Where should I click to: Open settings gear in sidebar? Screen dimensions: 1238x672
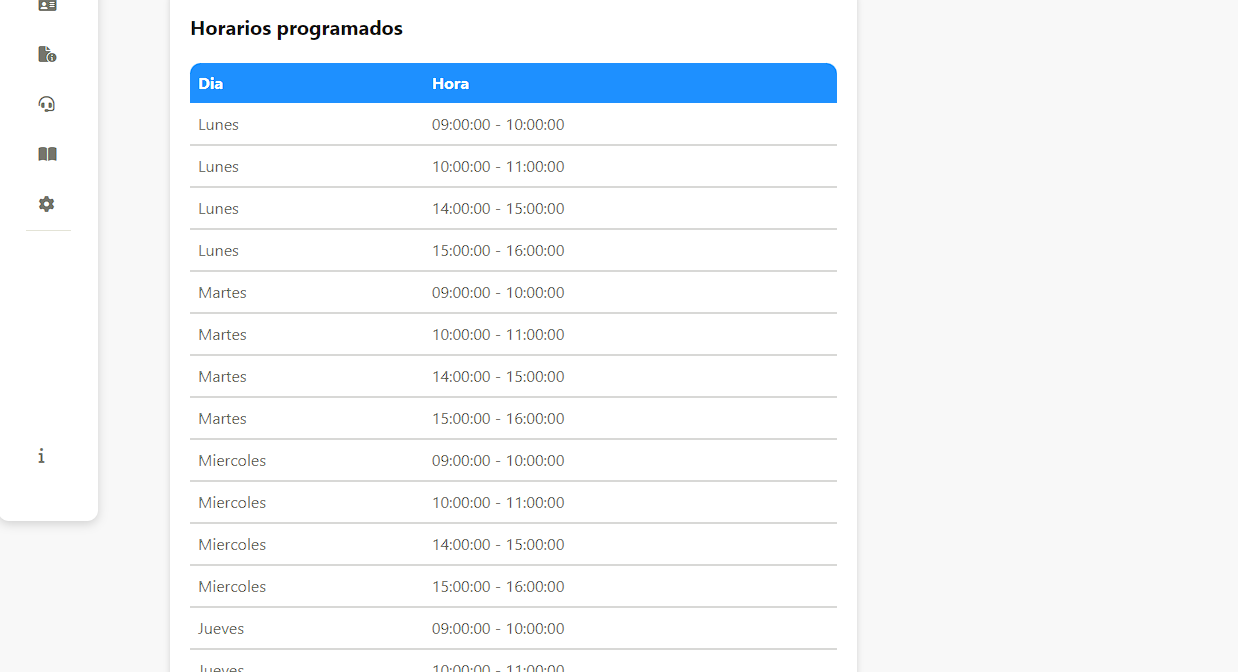point(47,204)
